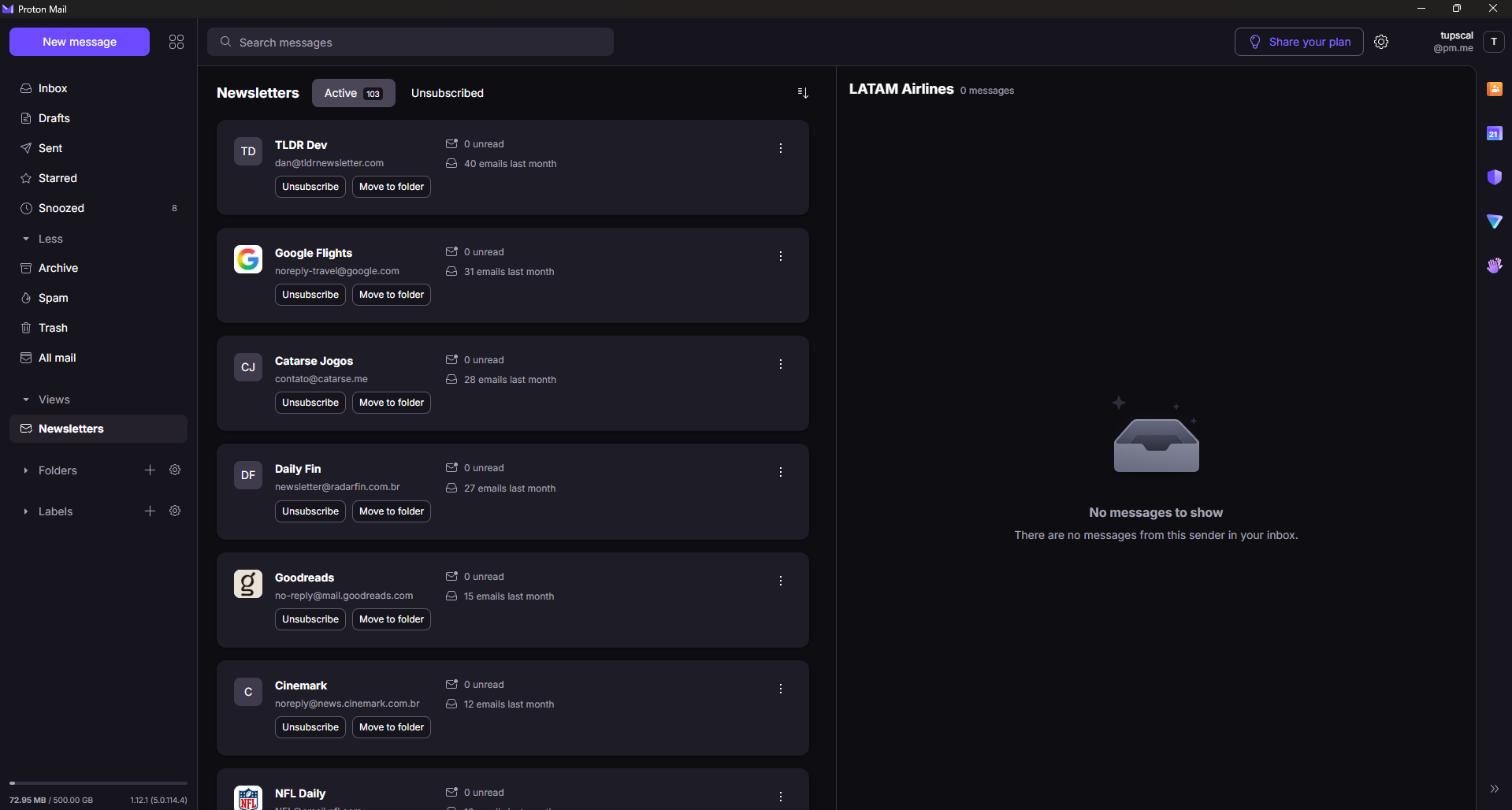Image resolution: width=1512 pixels, height=810 pixels.
Task: Click the Share your plan button
Action: (x=1299, y=42)
